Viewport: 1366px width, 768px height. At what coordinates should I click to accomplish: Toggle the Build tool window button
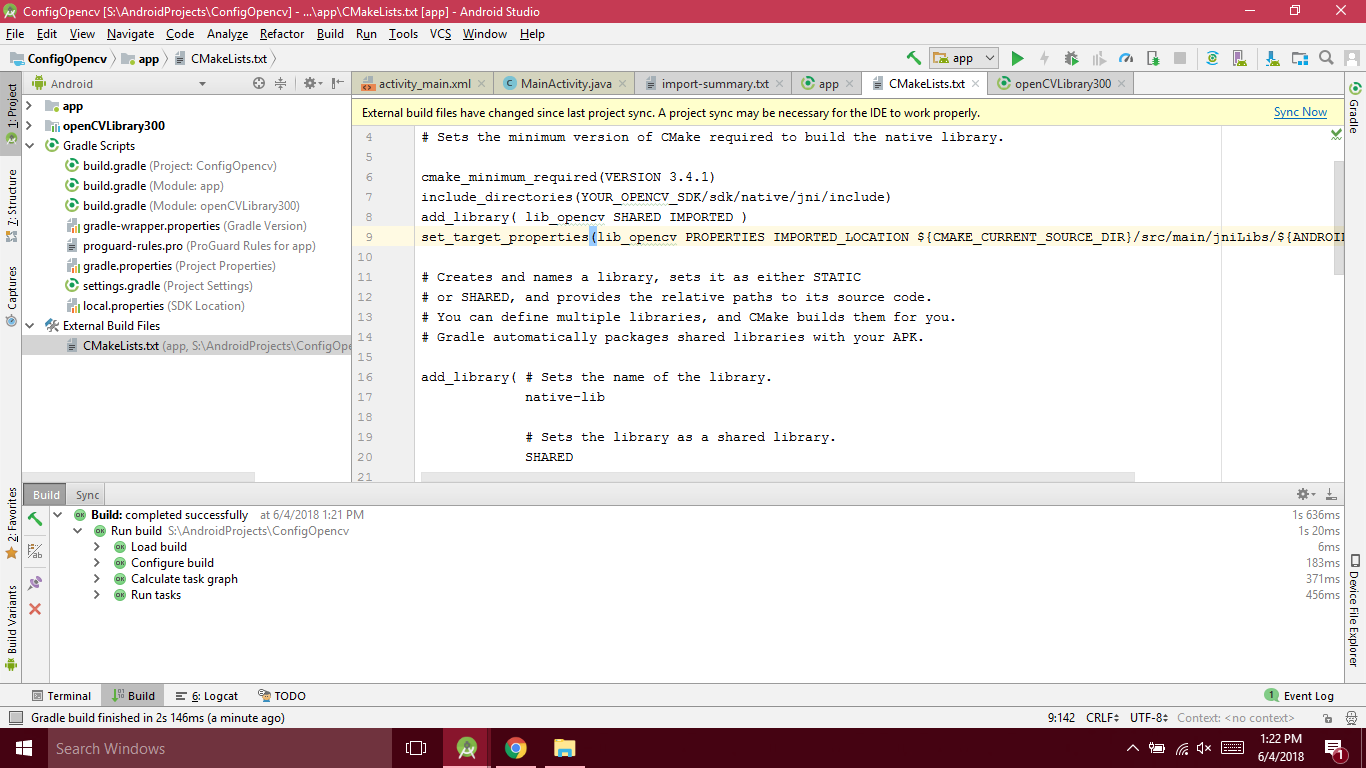tap(132, 696)
